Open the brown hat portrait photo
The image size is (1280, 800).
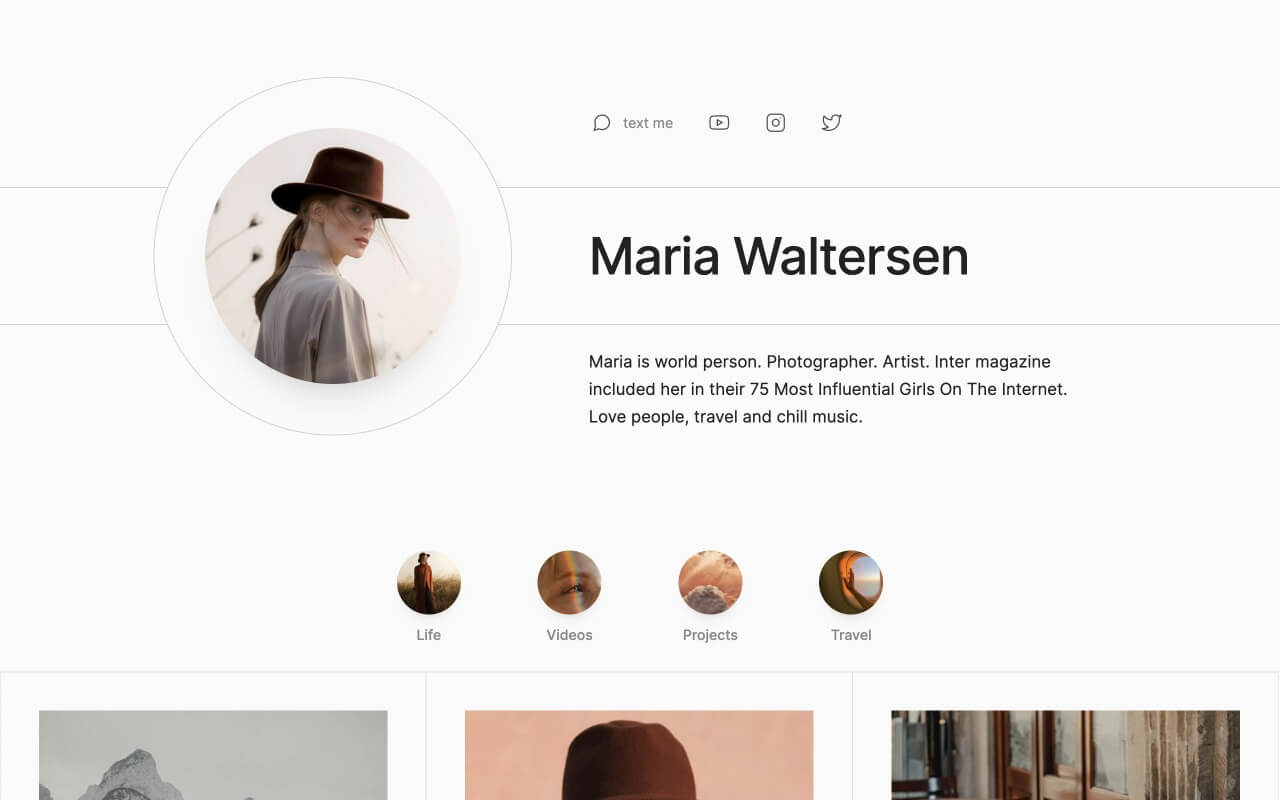tap(639, 760)
